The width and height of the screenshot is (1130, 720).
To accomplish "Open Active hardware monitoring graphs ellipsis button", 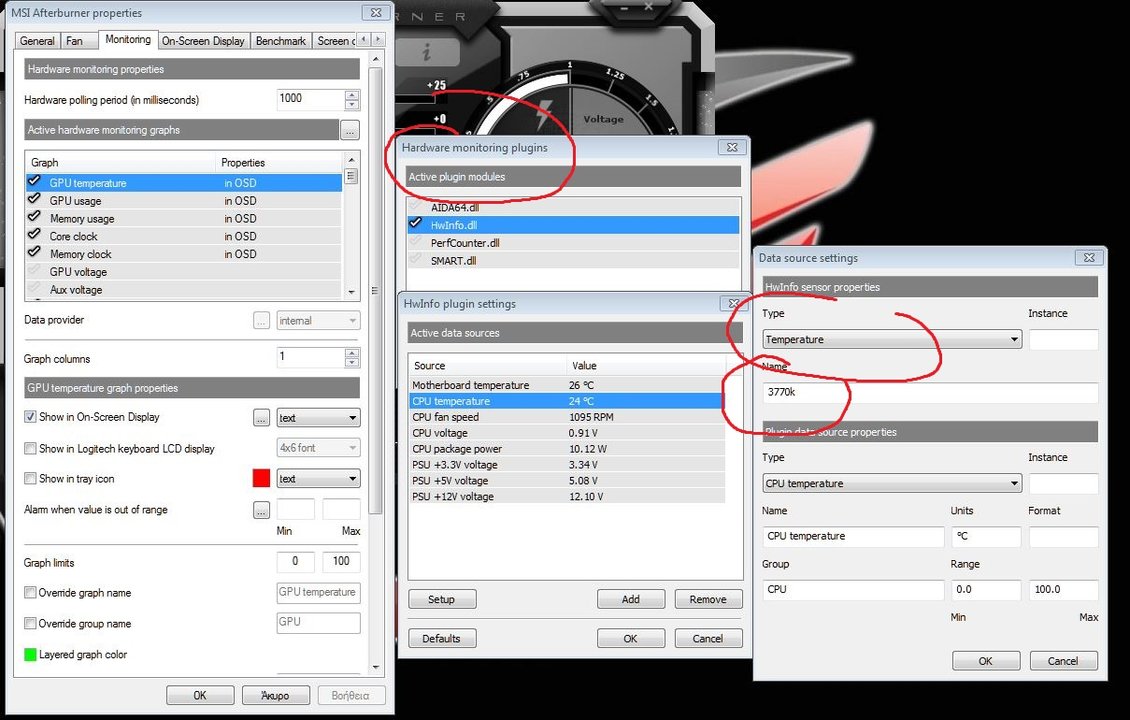I will tap(350, 130).
